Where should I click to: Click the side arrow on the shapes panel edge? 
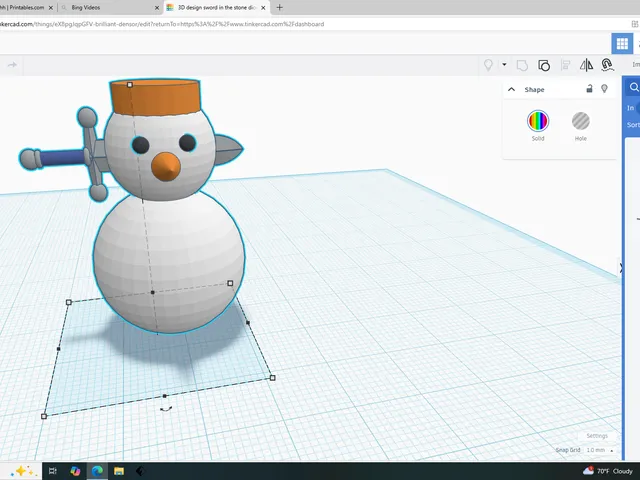click(621, 268)
